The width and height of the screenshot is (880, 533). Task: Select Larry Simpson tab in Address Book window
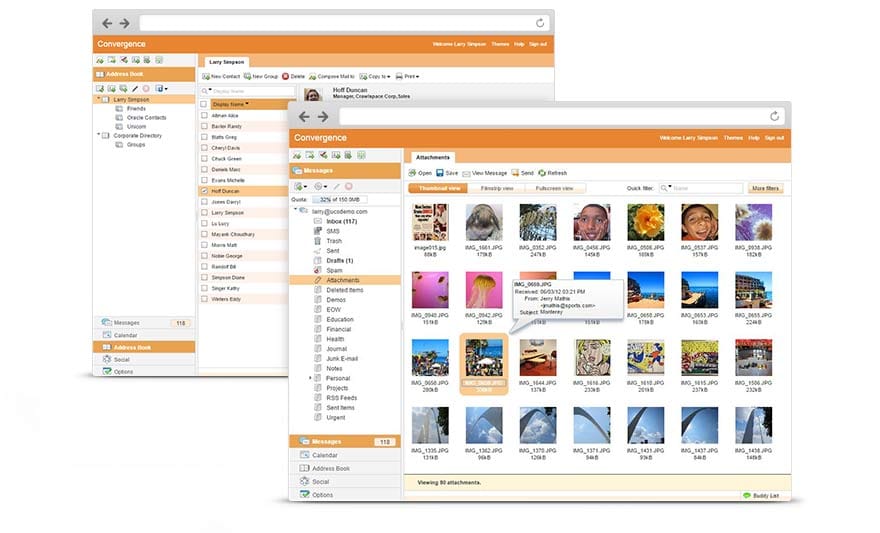coord(227,62)
